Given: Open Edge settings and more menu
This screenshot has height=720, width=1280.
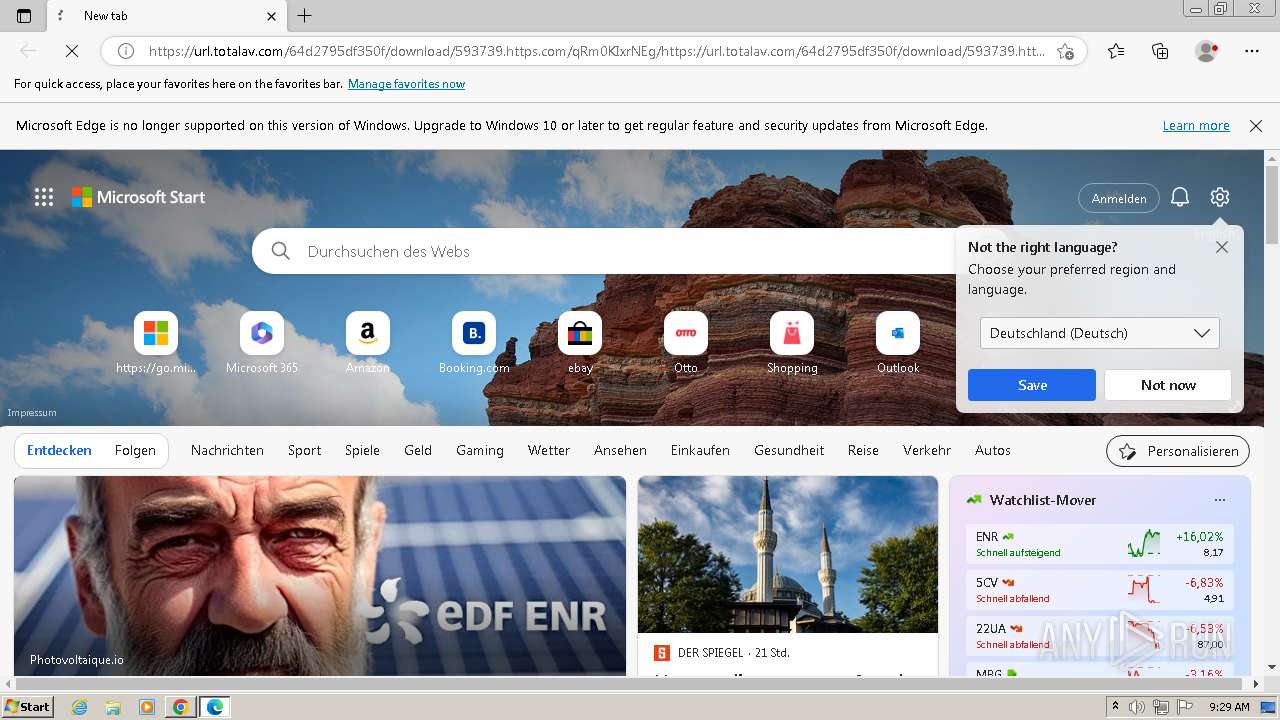Looking at the screenshot, I should tap(1252, 51).
